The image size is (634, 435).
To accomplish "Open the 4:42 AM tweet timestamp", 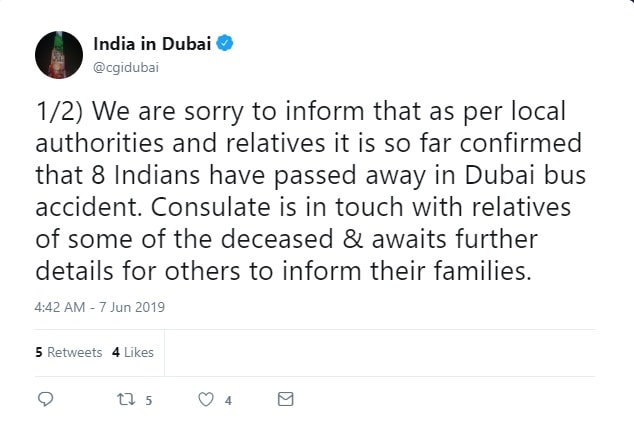I will [x=61, y=307].
